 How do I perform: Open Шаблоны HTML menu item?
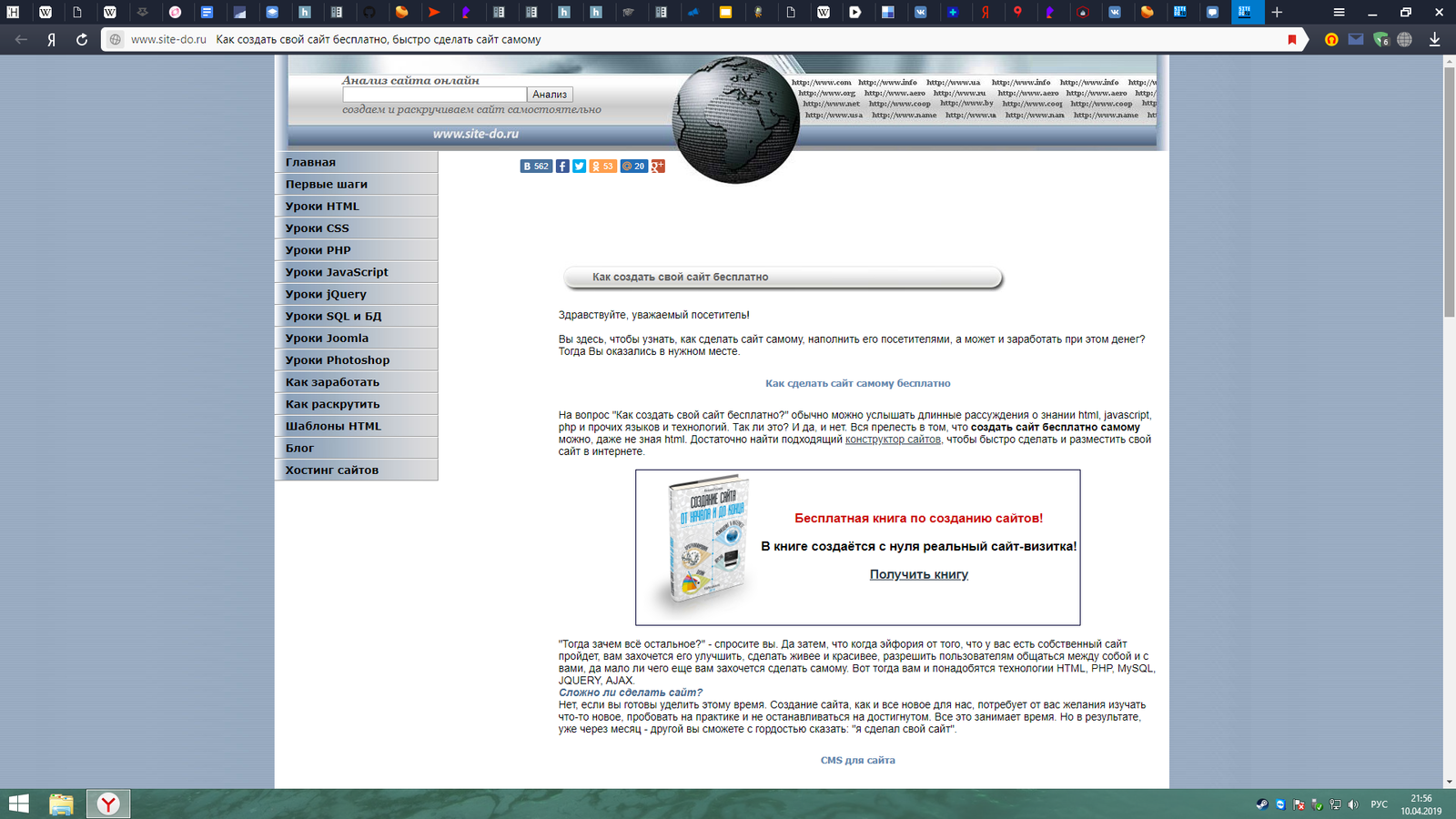(356, 426)
